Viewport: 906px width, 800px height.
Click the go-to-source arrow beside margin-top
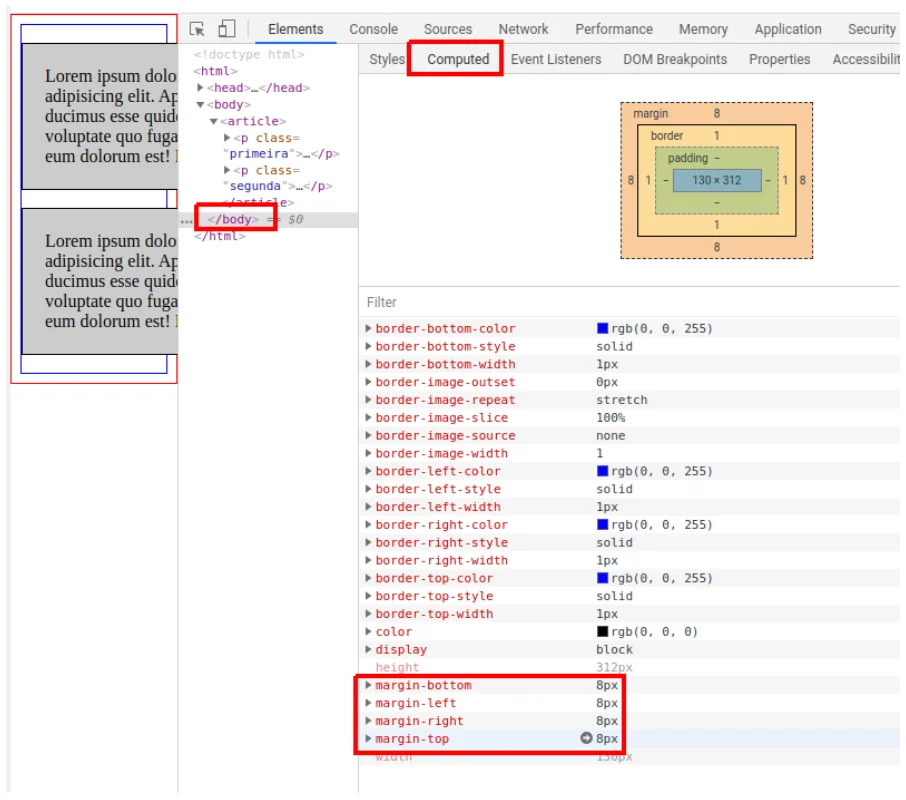click(586, 738)
